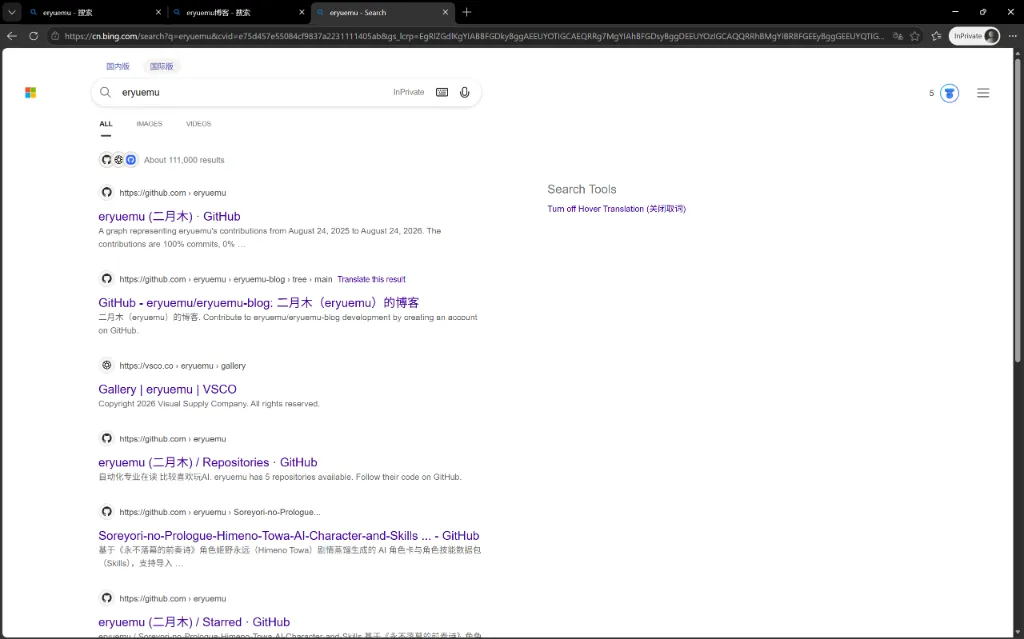Add page to favorites with star icon
1024x639 pixels.
tap(915, 36)
